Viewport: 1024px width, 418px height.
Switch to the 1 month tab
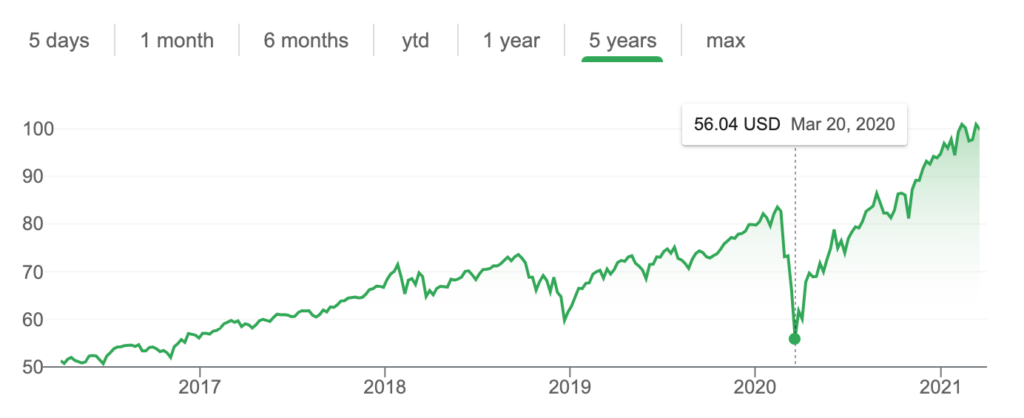(x=176, y=40)
